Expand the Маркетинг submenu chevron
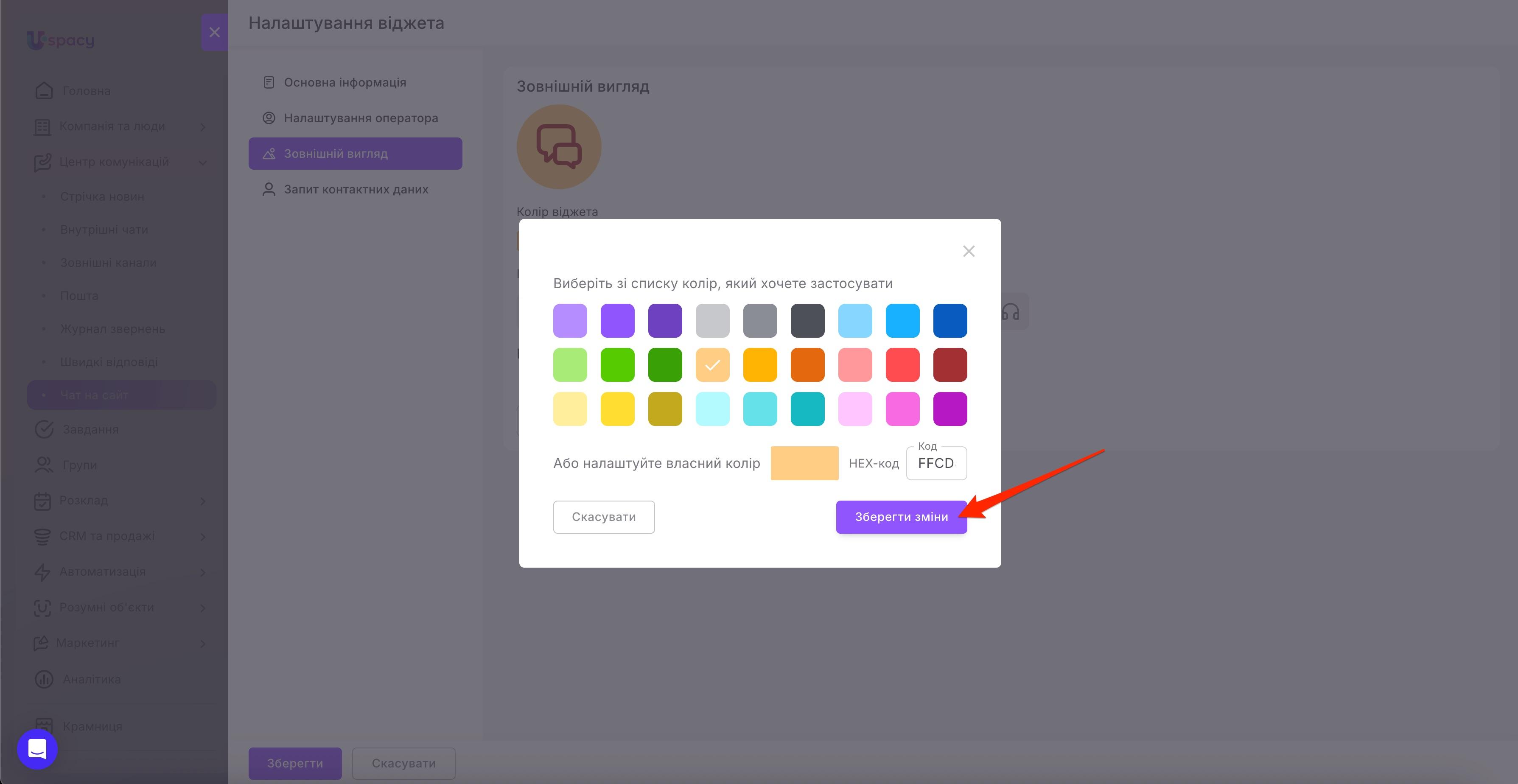 (x=203, y=643)
